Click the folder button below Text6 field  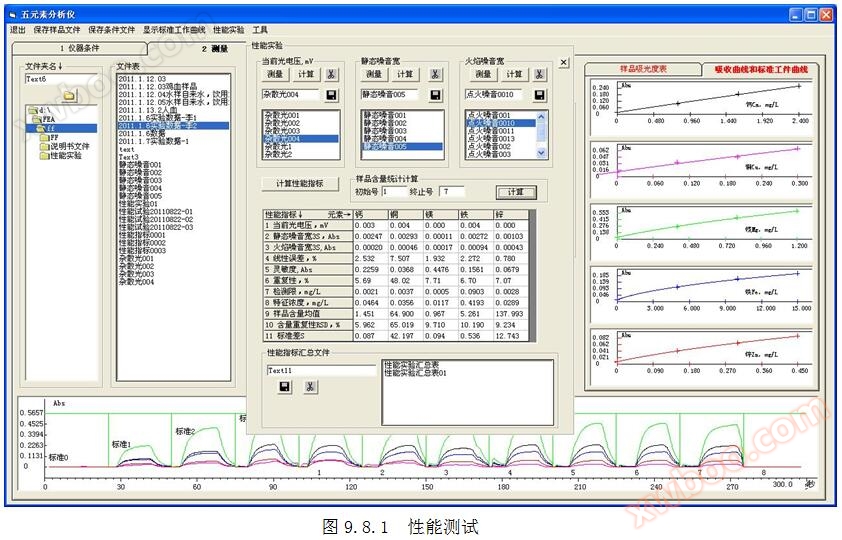[x=69, y=95]
